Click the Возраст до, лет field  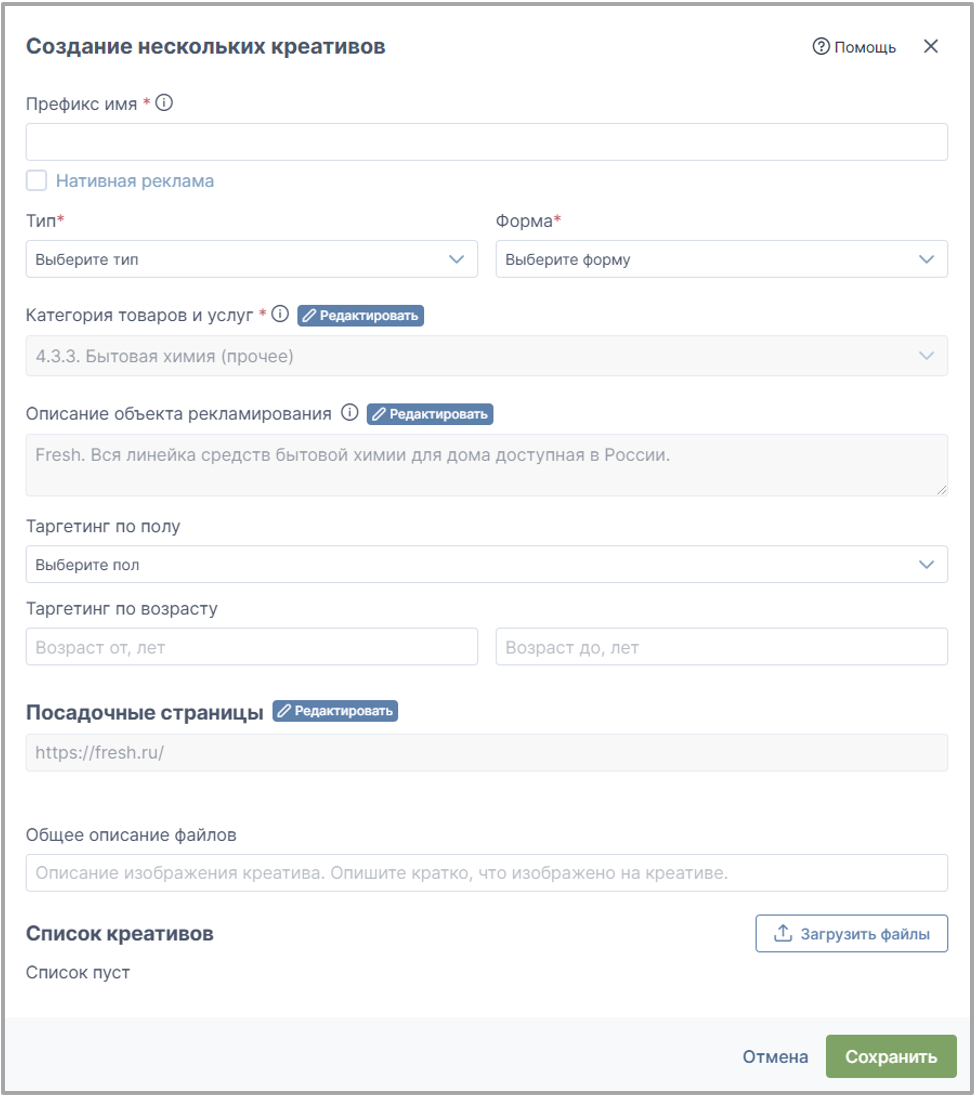[x=721, y=647]
